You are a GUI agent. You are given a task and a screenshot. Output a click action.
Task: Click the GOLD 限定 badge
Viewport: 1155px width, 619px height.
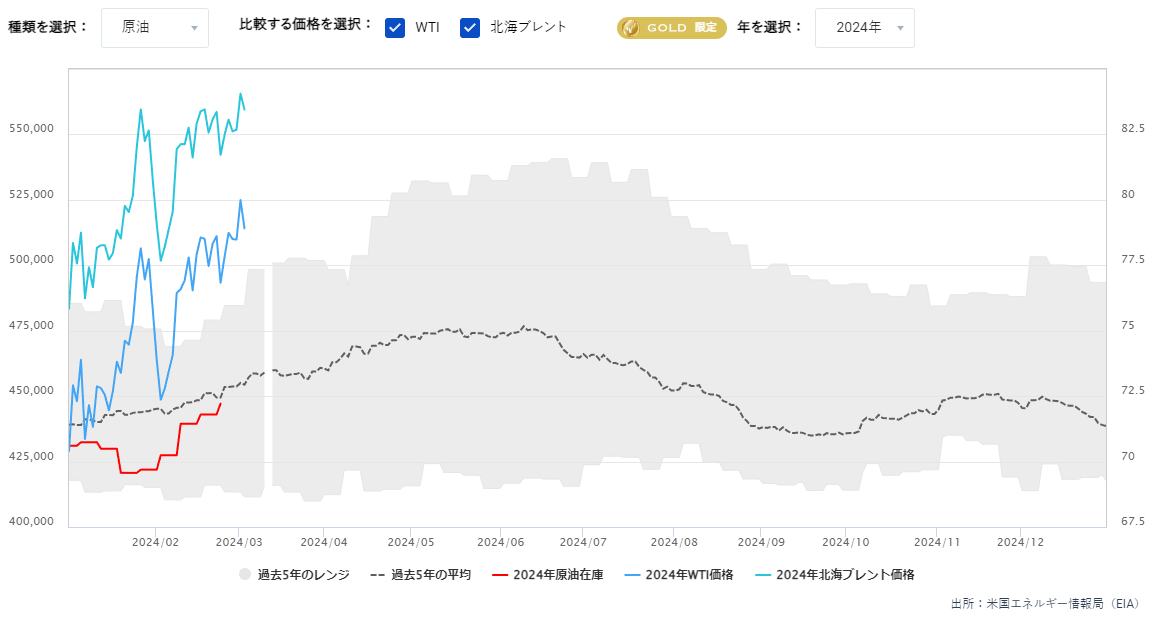tap(672, 28)
